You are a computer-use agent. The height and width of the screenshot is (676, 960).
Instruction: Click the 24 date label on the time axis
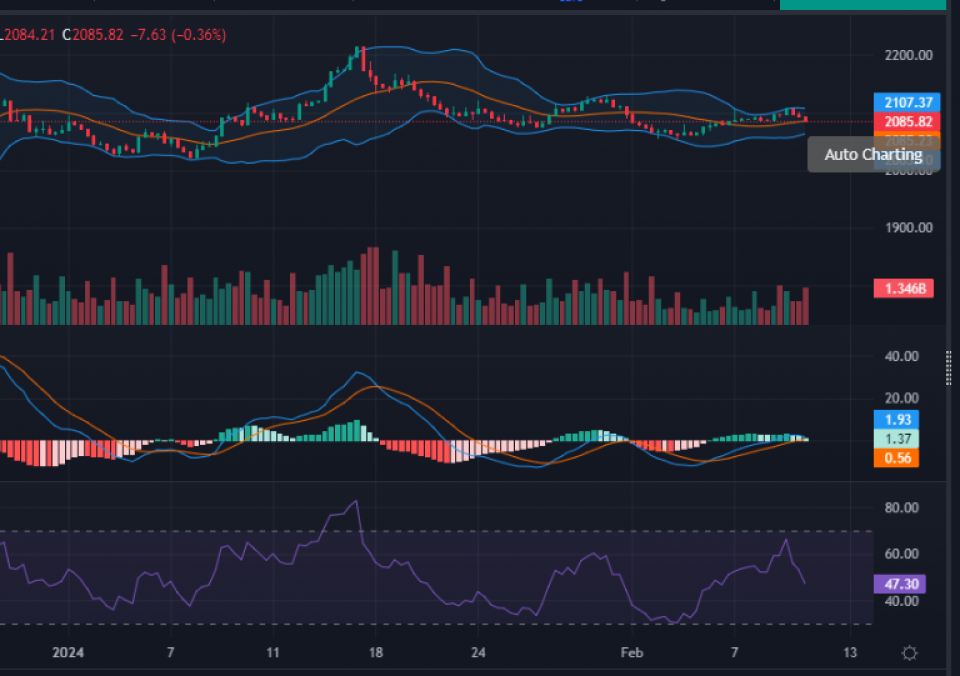(x=478, y=653)
